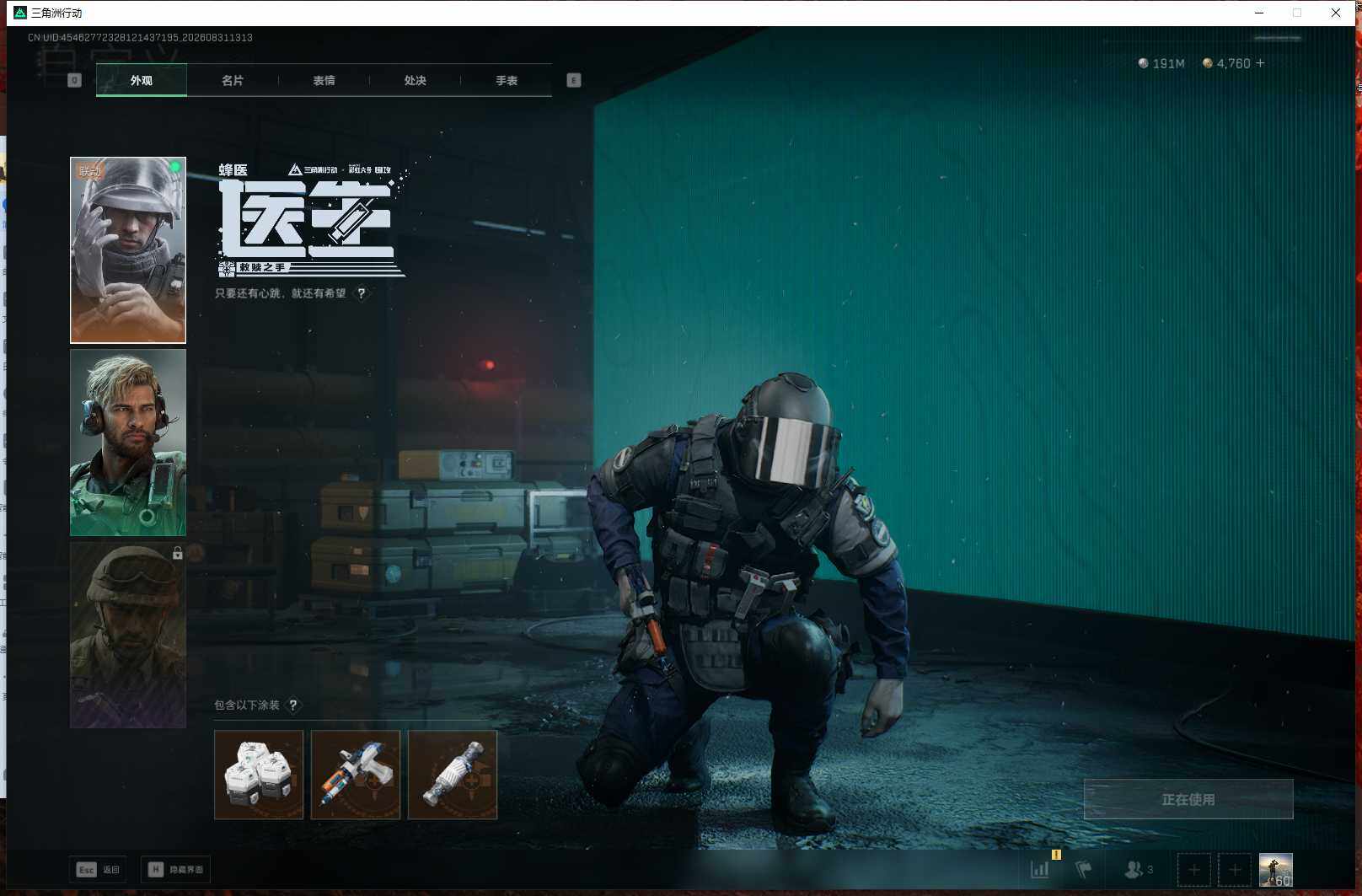Click Esc 返回 to go back

(x=98, y=869)
